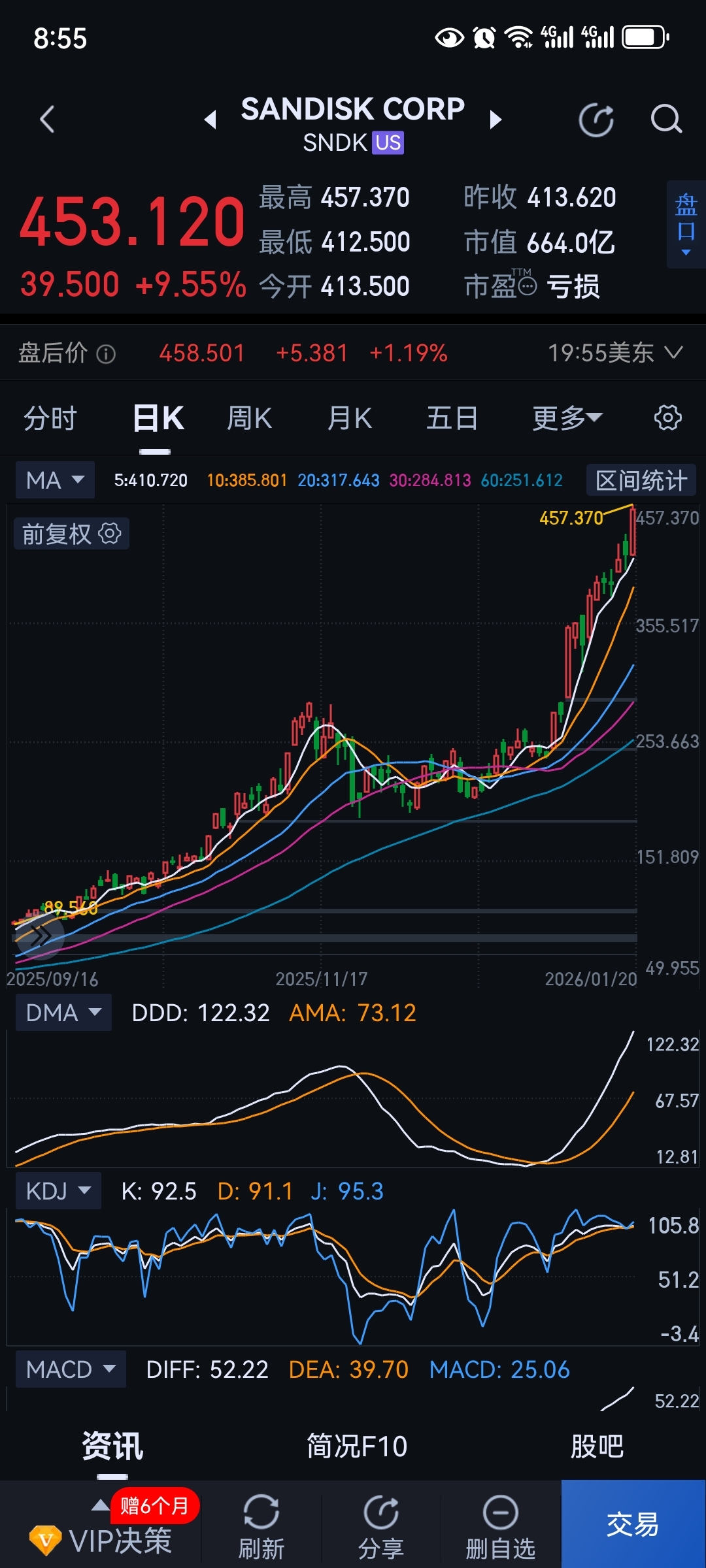The image size is (706, 1568).
Task: Tap the 89.560 low marker on chart
Action: pyautogui.click(x=71, y=907)
